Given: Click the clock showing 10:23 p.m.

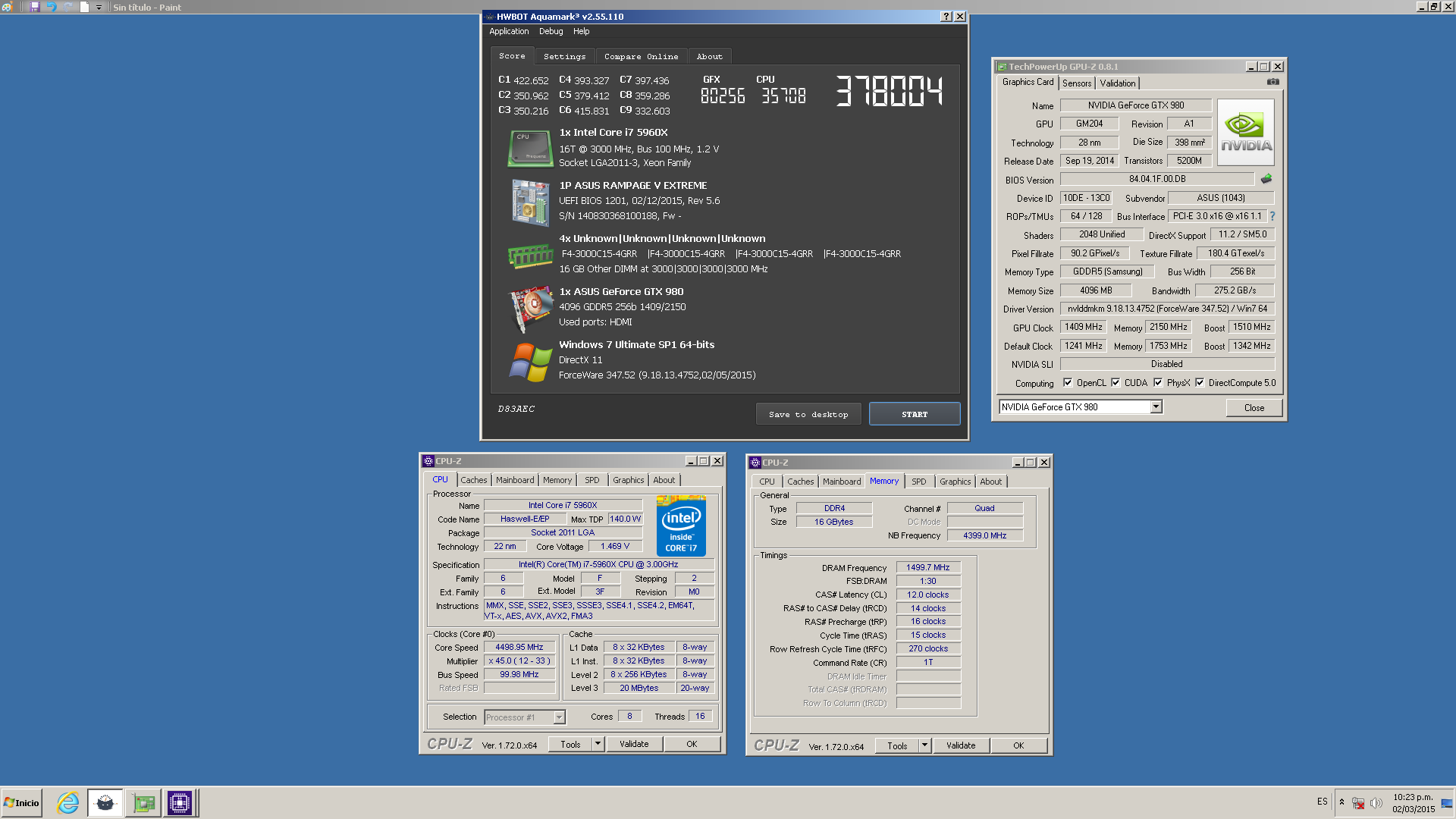Looking at the screenshot, I should click(x=1413, y=797).
